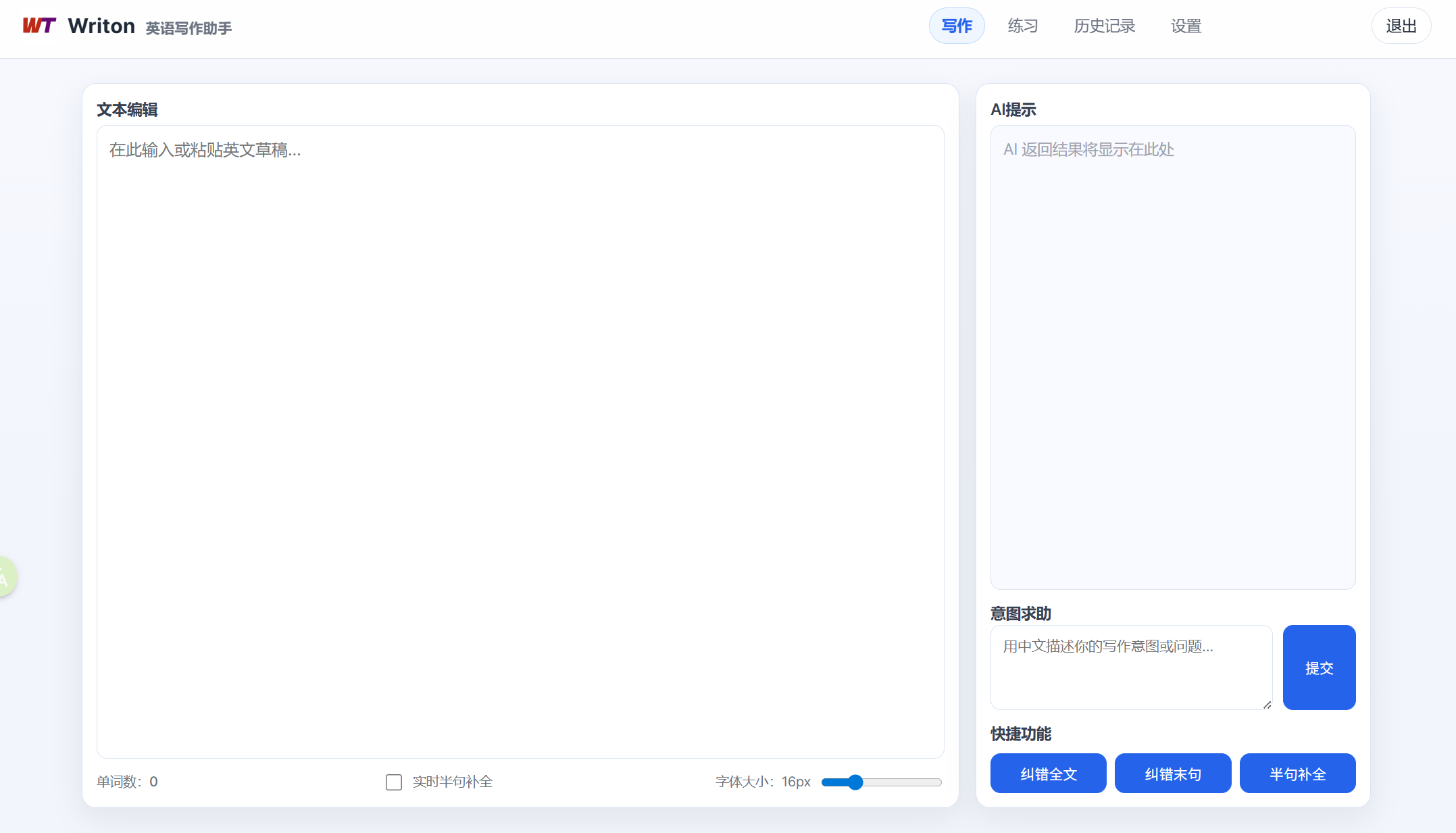Click the green floating translate icon
Viewport: 1456px width, 833px height.
coord(5,576)
